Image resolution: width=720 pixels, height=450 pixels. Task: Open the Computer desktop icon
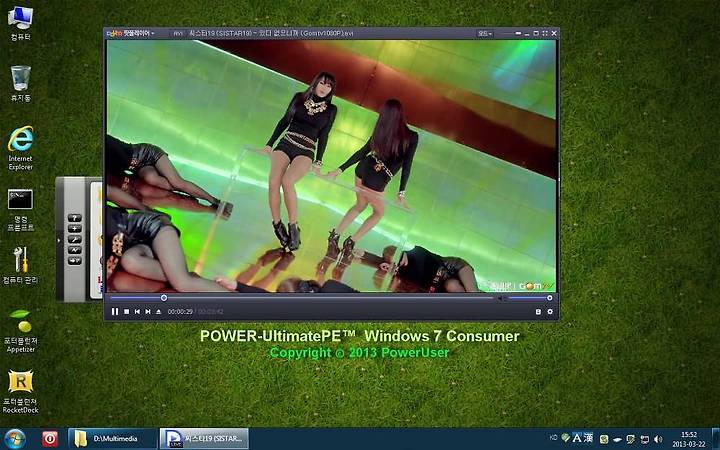click(21, 23)
